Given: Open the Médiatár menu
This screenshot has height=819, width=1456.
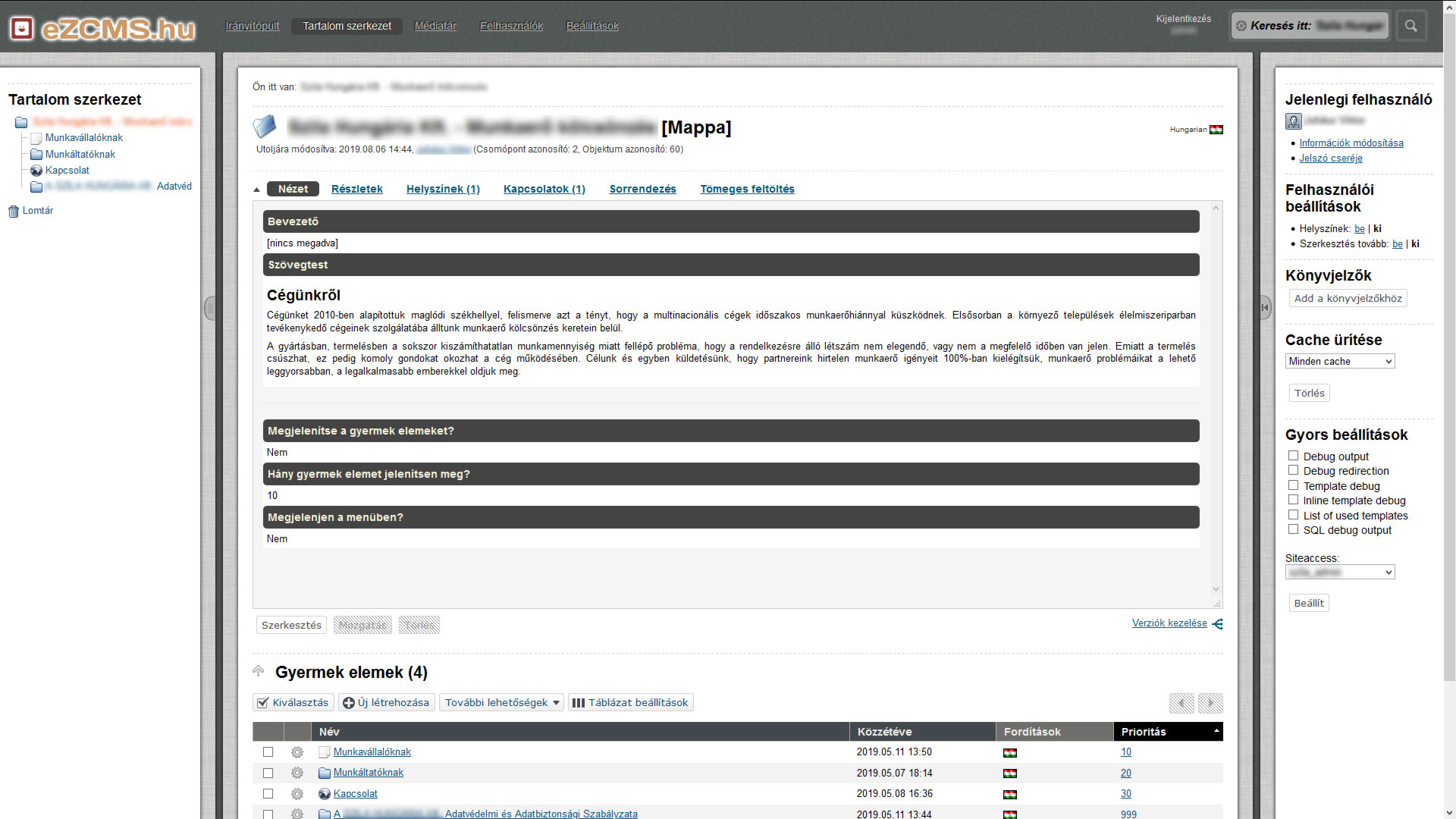Looking at the screenshot, I should pyautogui.click(x=435, y=26).
